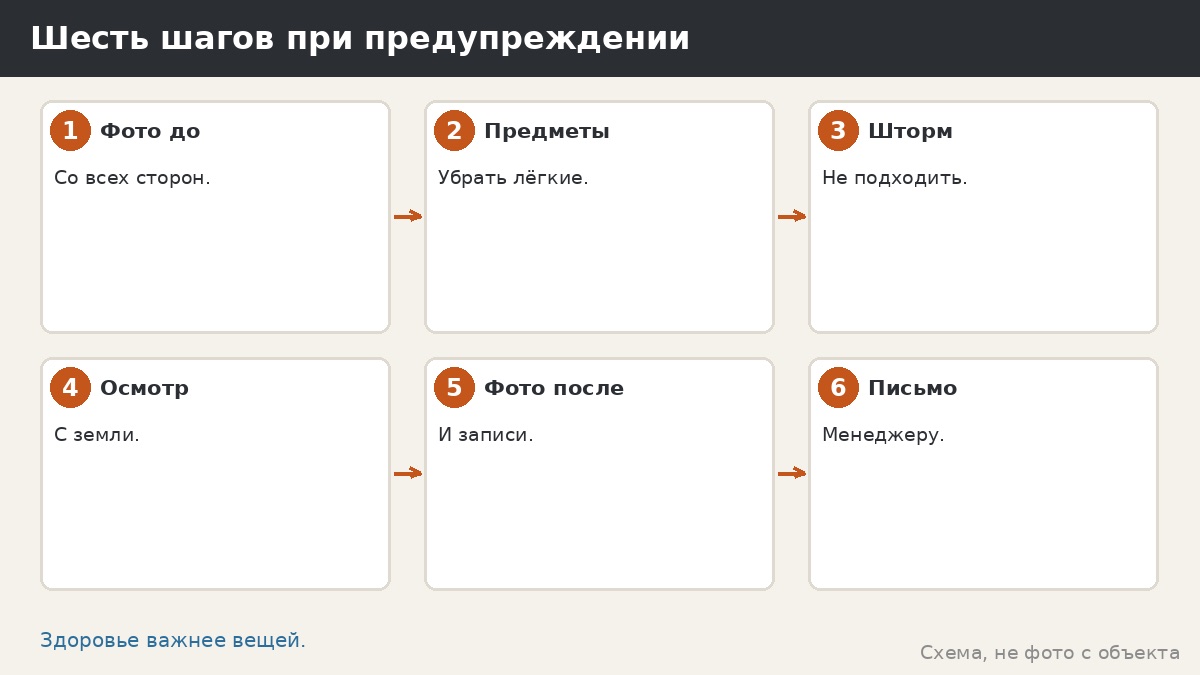Click the slide title 'Шесть шагов при предупреждении'

click(360, 39)
